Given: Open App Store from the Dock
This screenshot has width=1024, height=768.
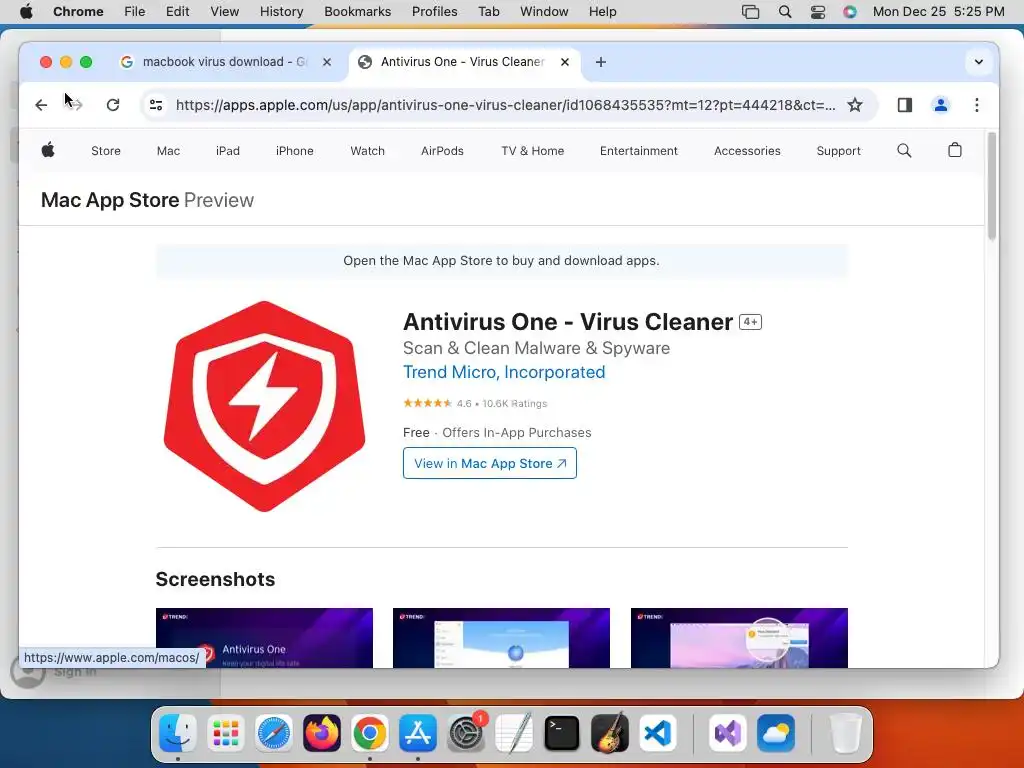Looking at the screenshot, I should point(418,733).
